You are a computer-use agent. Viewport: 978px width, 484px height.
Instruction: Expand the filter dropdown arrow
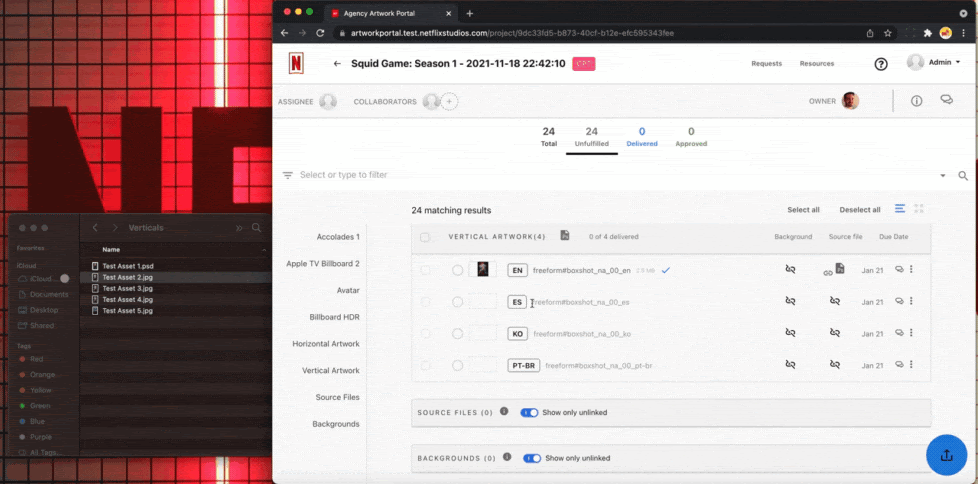[942, 175]
